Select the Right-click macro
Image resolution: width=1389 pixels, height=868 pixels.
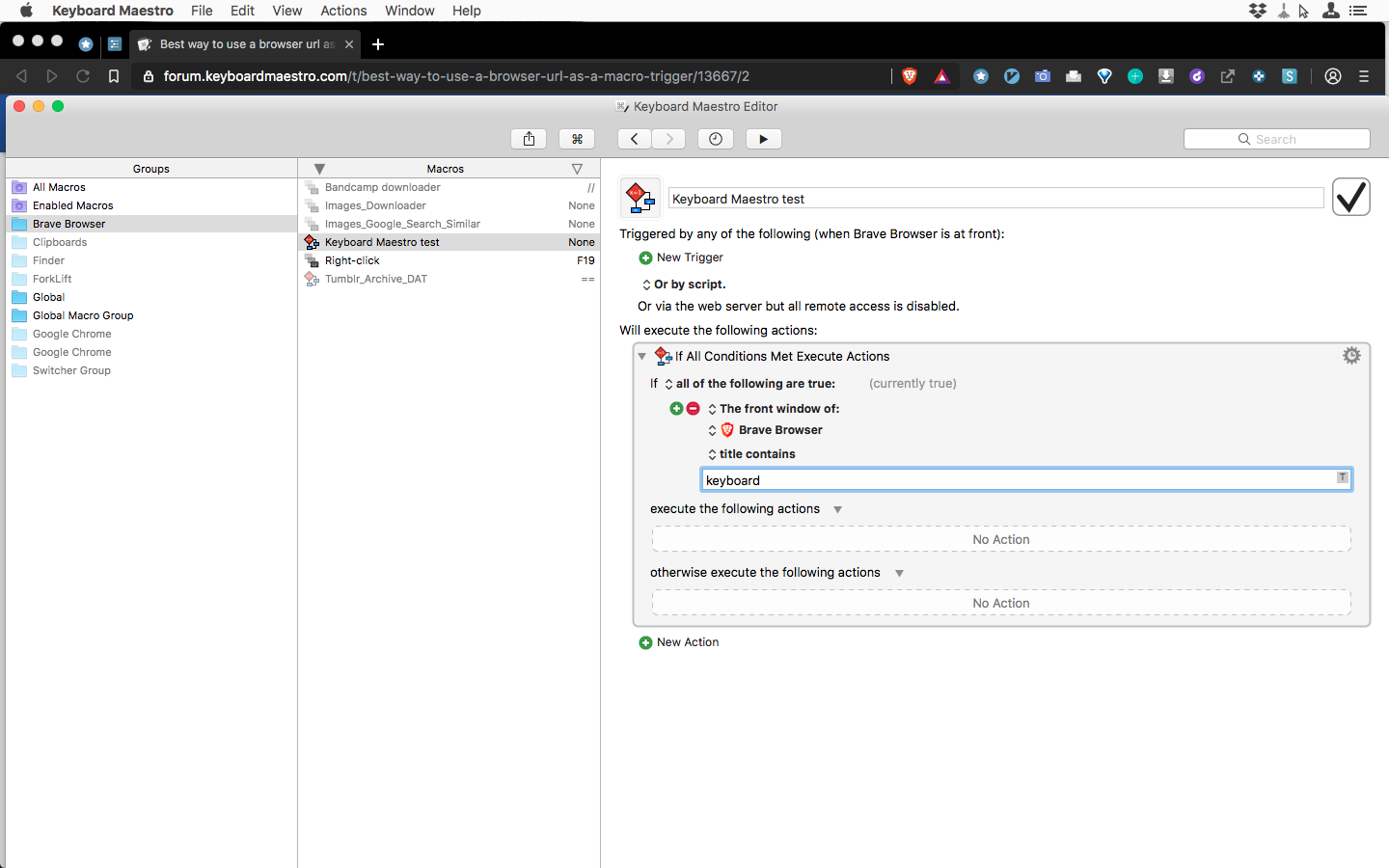[449, 260]
